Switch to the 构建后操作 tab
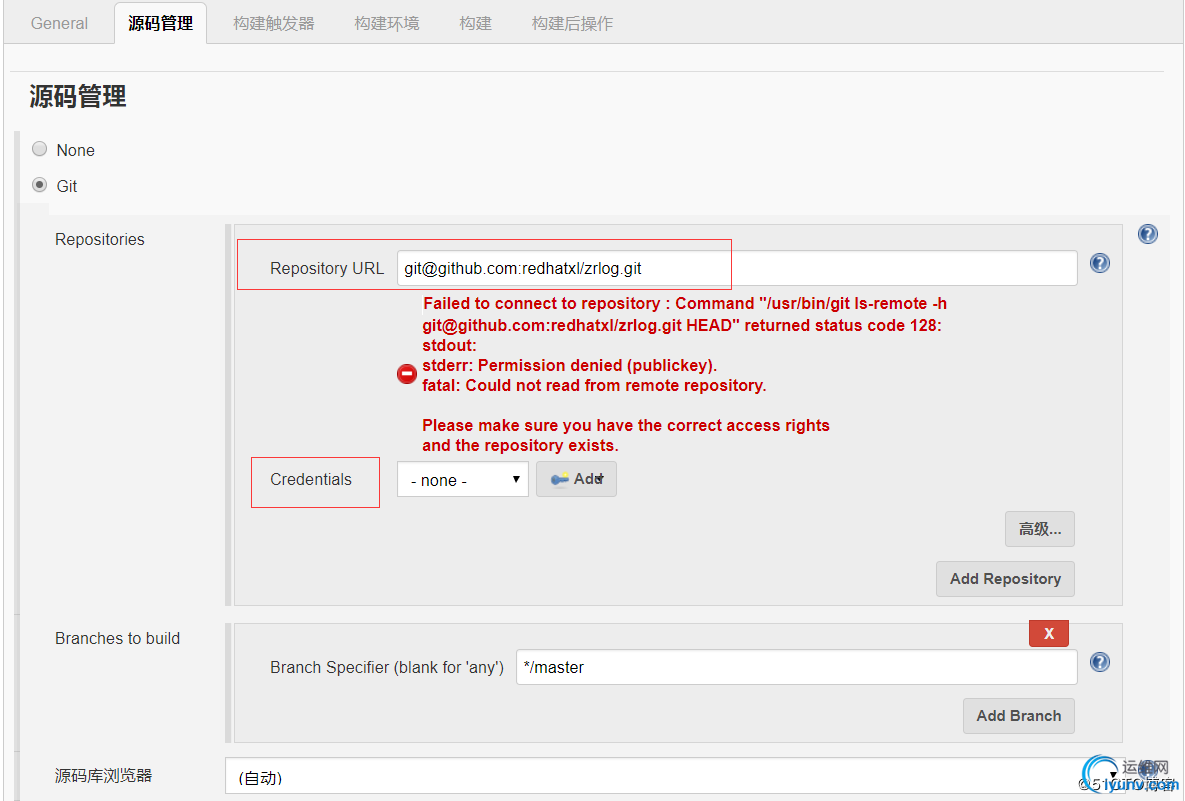The height and width of the screenshot is (801, 1185). 572,23
